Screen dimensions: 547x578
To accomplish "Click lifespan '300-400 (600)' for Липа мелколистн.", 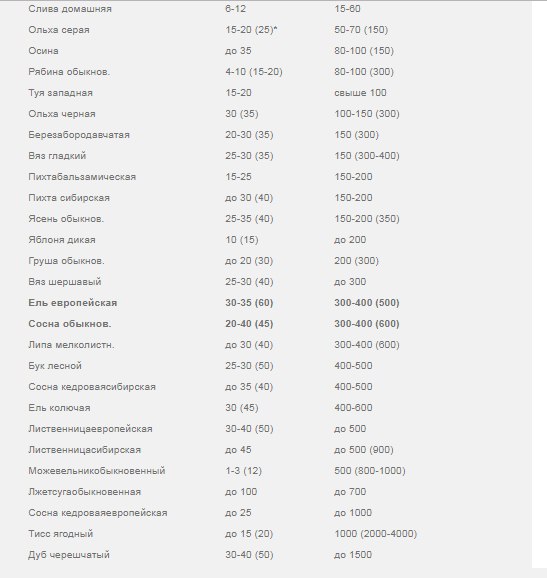I will point(367,345).
